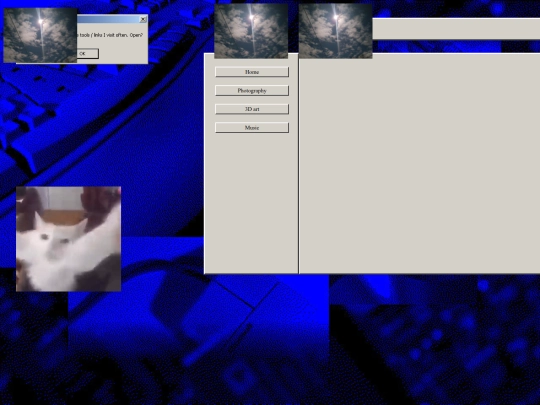Click the white cat image

click(69, 239)
